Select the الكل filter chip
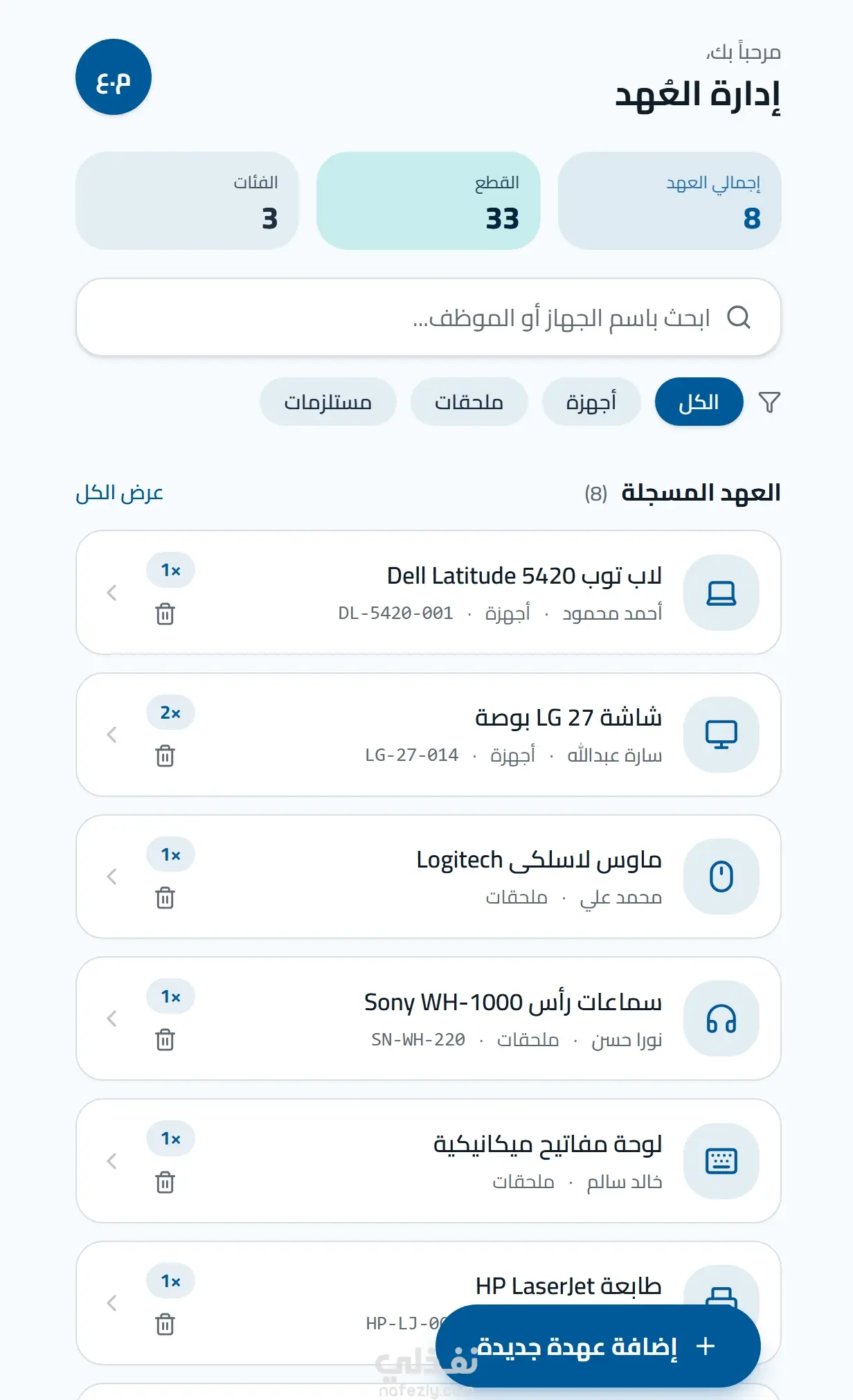853x1400 pixels. pos(699,402)
